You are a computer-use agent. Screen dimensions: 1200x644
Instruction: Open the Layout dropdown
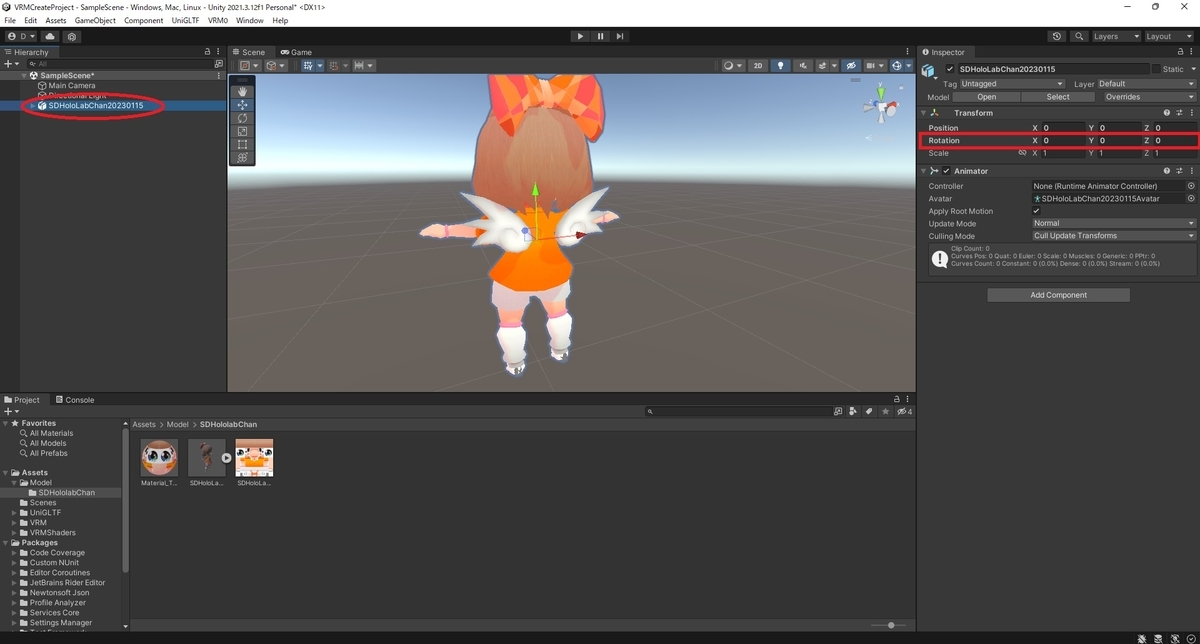[x=1169, y=36]
